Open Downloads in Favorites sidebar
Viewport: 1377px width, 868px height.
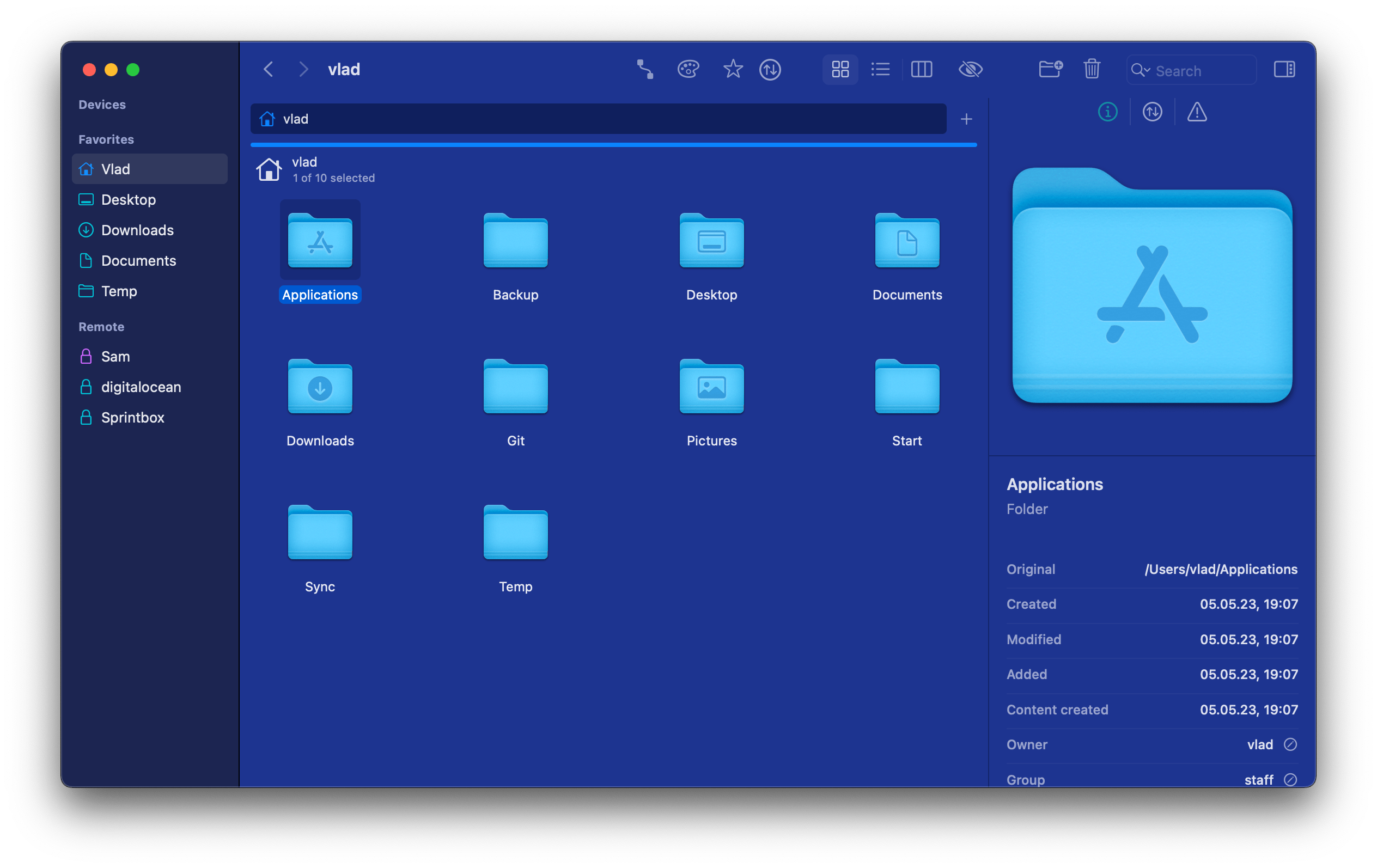point(150,230)
